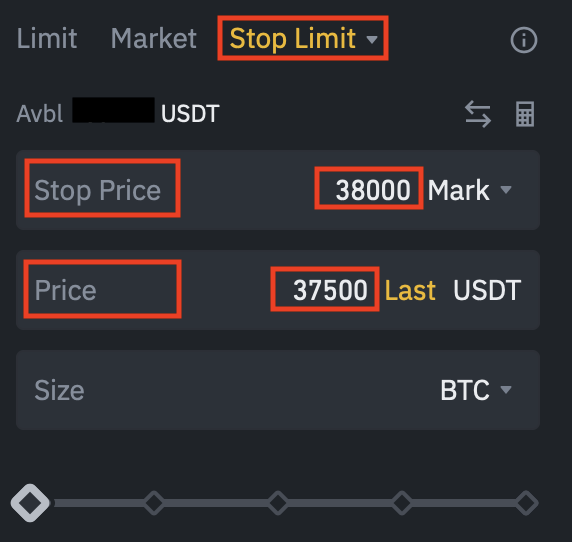Set slider to the 100% diamond marker
This screenshot has height=542, width=572.
tap(526, 503)
